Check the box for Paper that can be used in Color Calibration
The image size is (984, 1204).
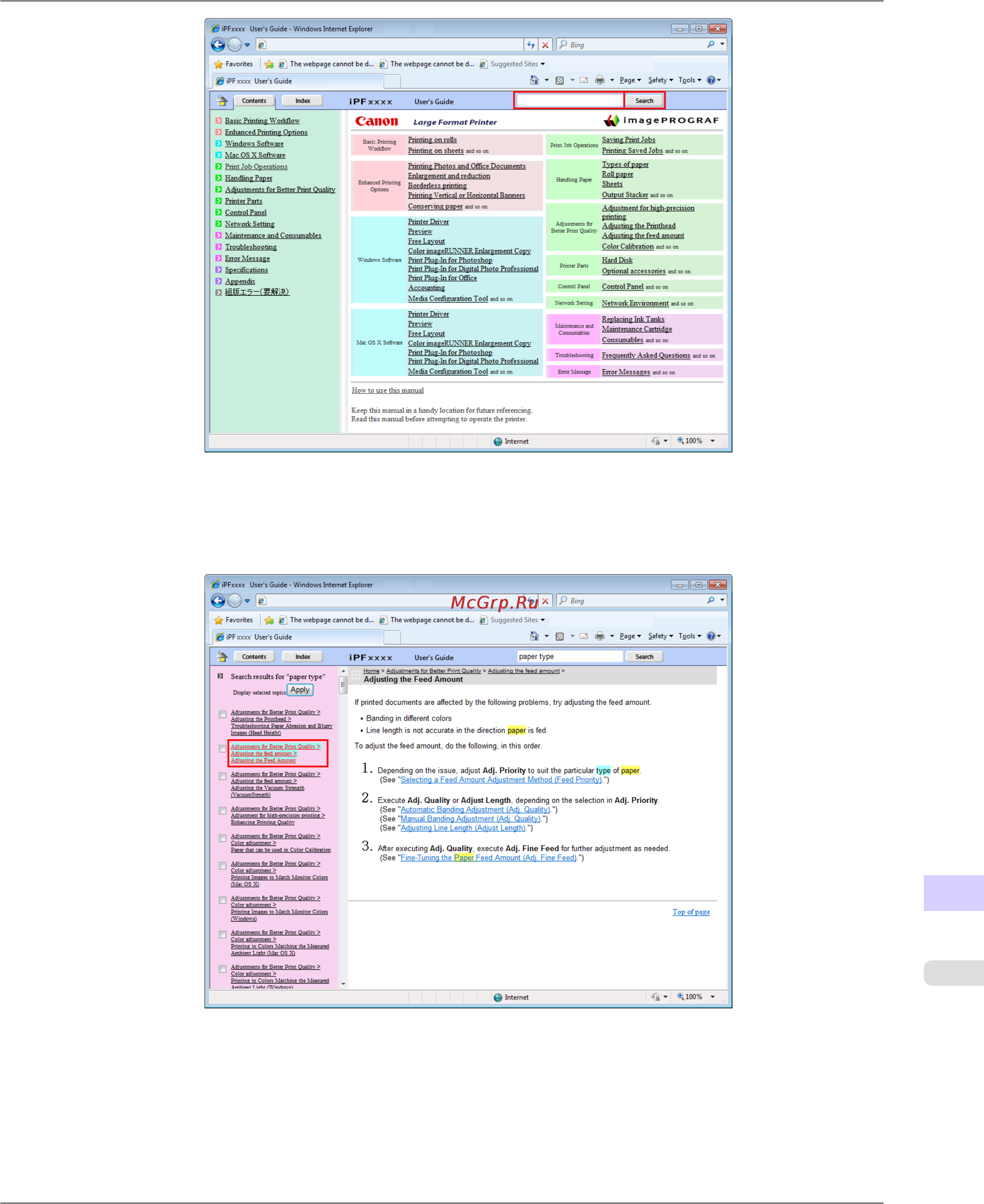223,838
